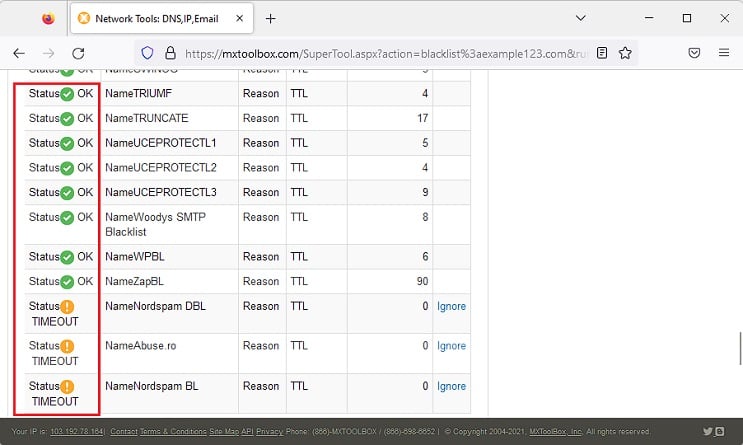
Task: Click the page vertical scrollbar thumb
Action: coord(740,348)
